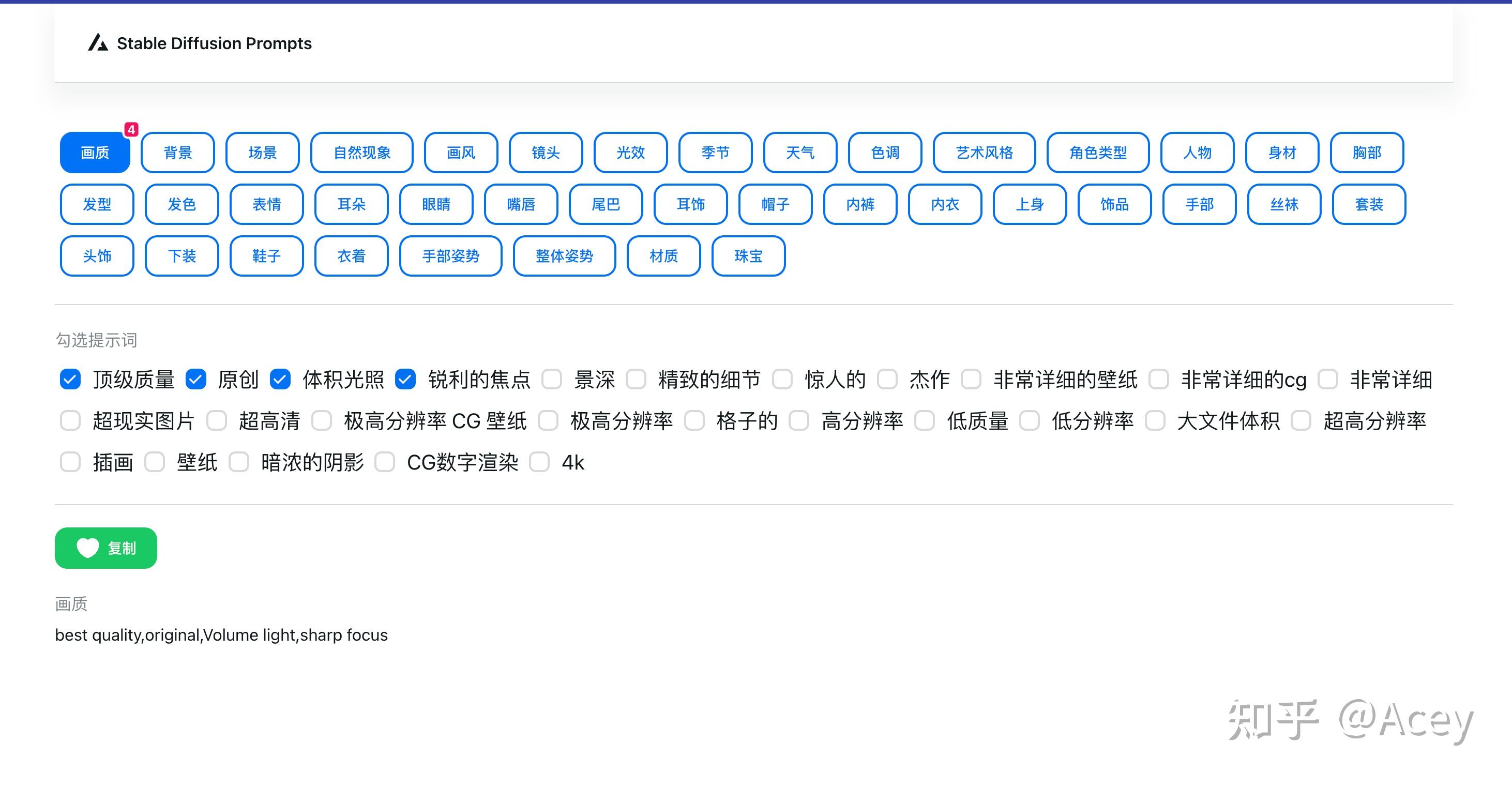Switch to the 发型 category
Image resolution: width=1512 pixels, height=787 pixels.
[97, 204]
